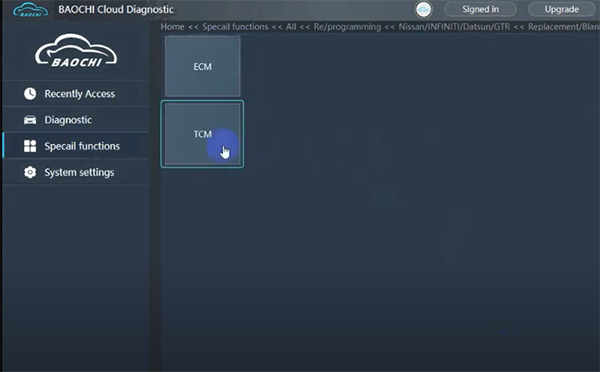Click the round cloud avatar icon
600x372 pixels.
pyautogui.click(x=423, y=10)
